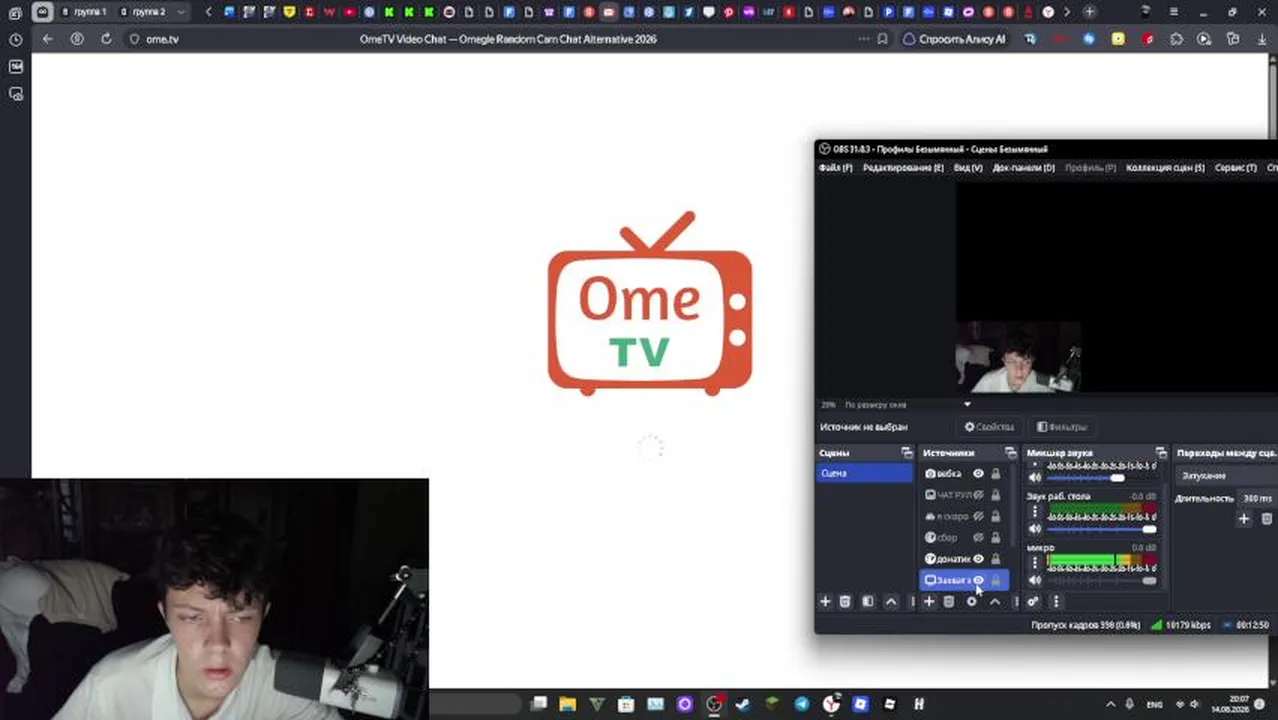The height and width of the screenshot is (720, 1278).
Task: Hide the Захват source eye icon
Action: [x=979, y=580]
